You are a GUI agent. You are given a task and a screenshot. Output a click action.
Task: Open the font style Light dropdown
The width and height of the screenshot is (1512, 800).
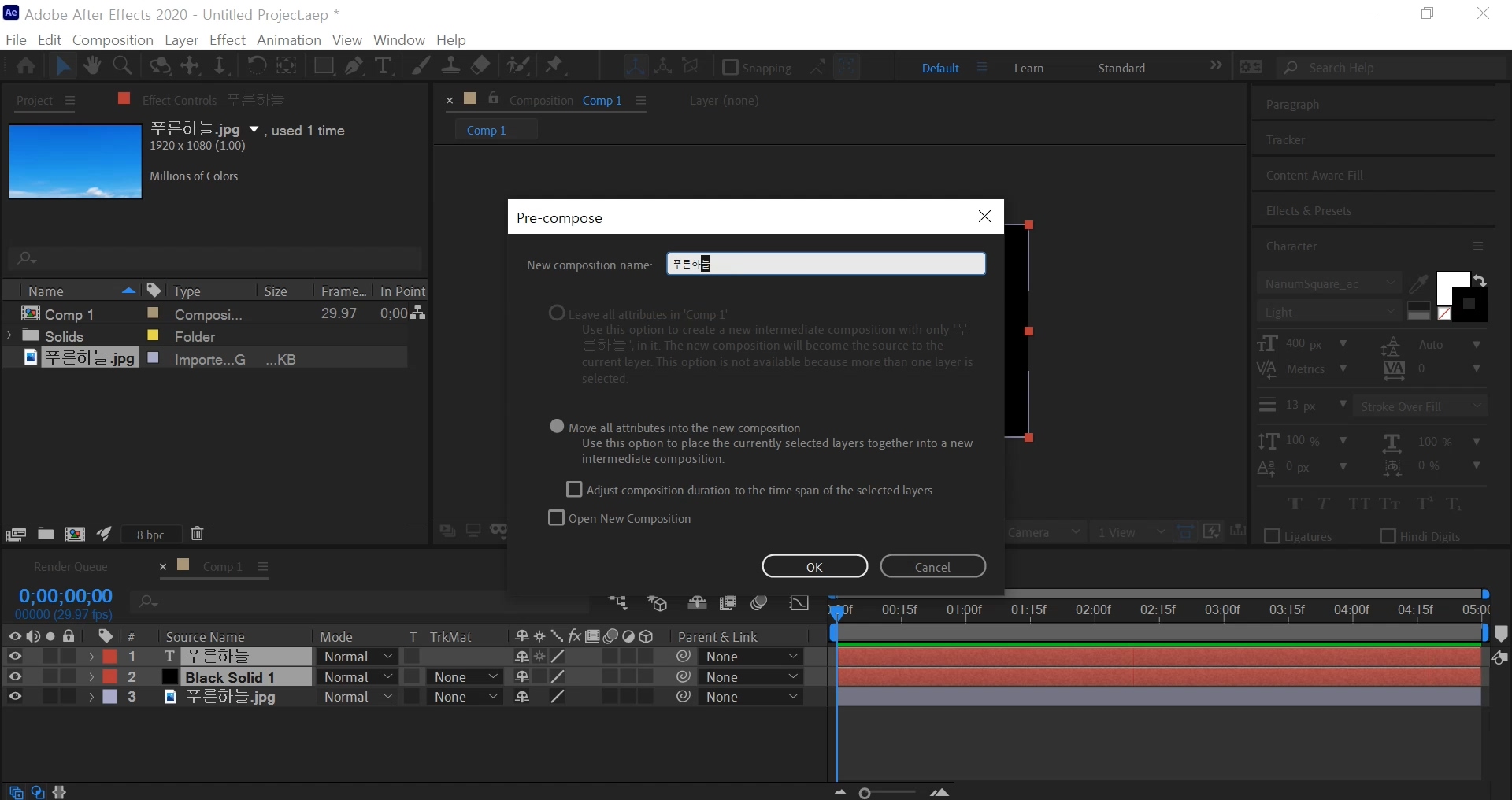[x=1329, y=312]
